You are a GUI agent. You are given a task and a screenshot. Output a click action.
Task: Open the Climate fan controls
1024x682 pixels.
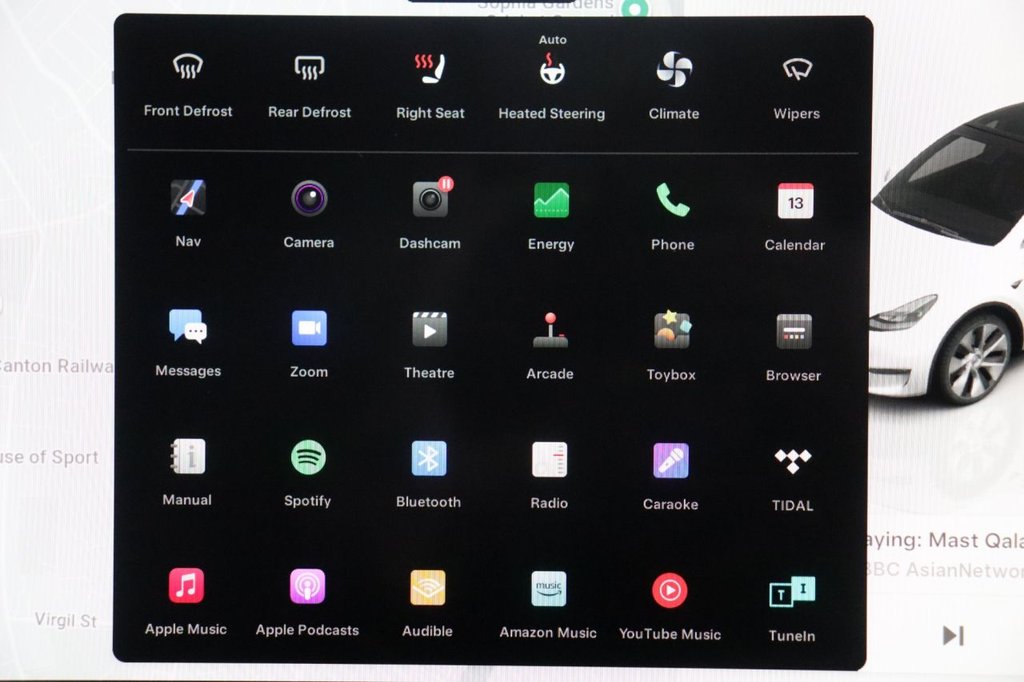[x=674, y=70]
